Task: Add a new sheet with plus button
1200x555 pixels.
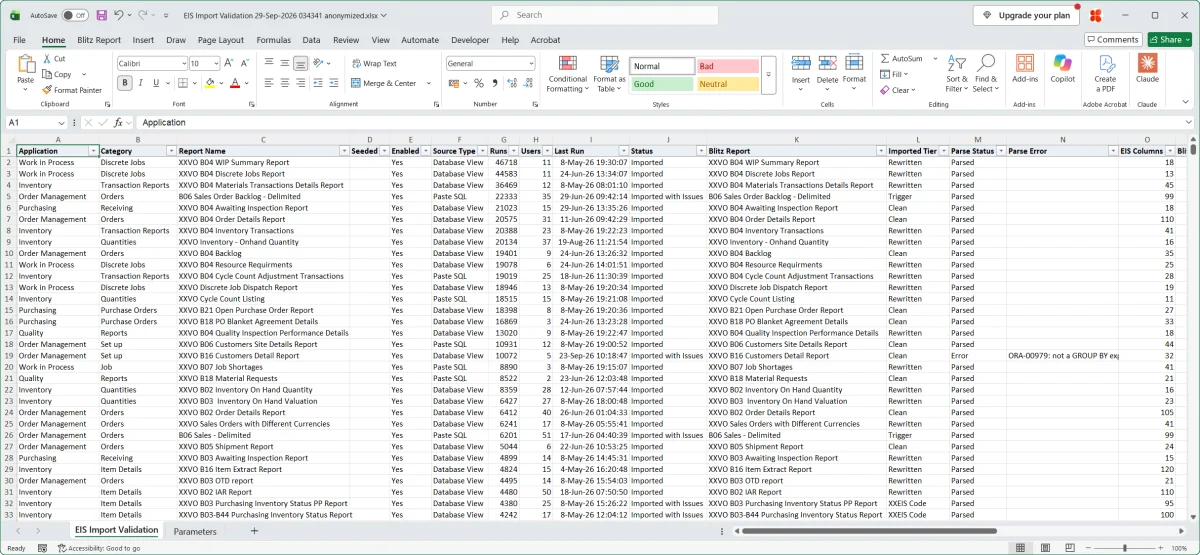Action: pyautogui.click(x=254, y=531)
